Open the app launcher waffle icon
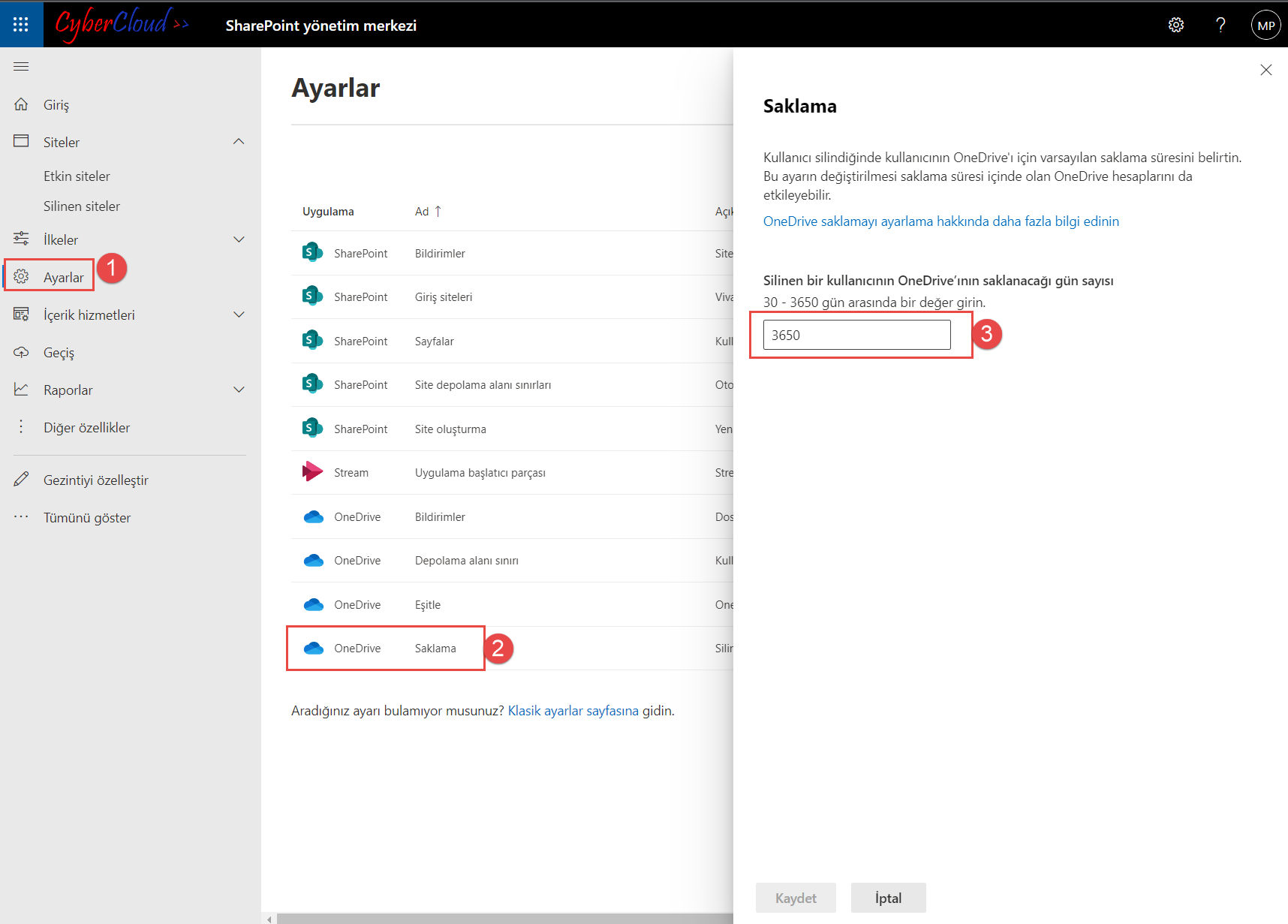This screenshot has width=1288, height=924. [21, 25]
